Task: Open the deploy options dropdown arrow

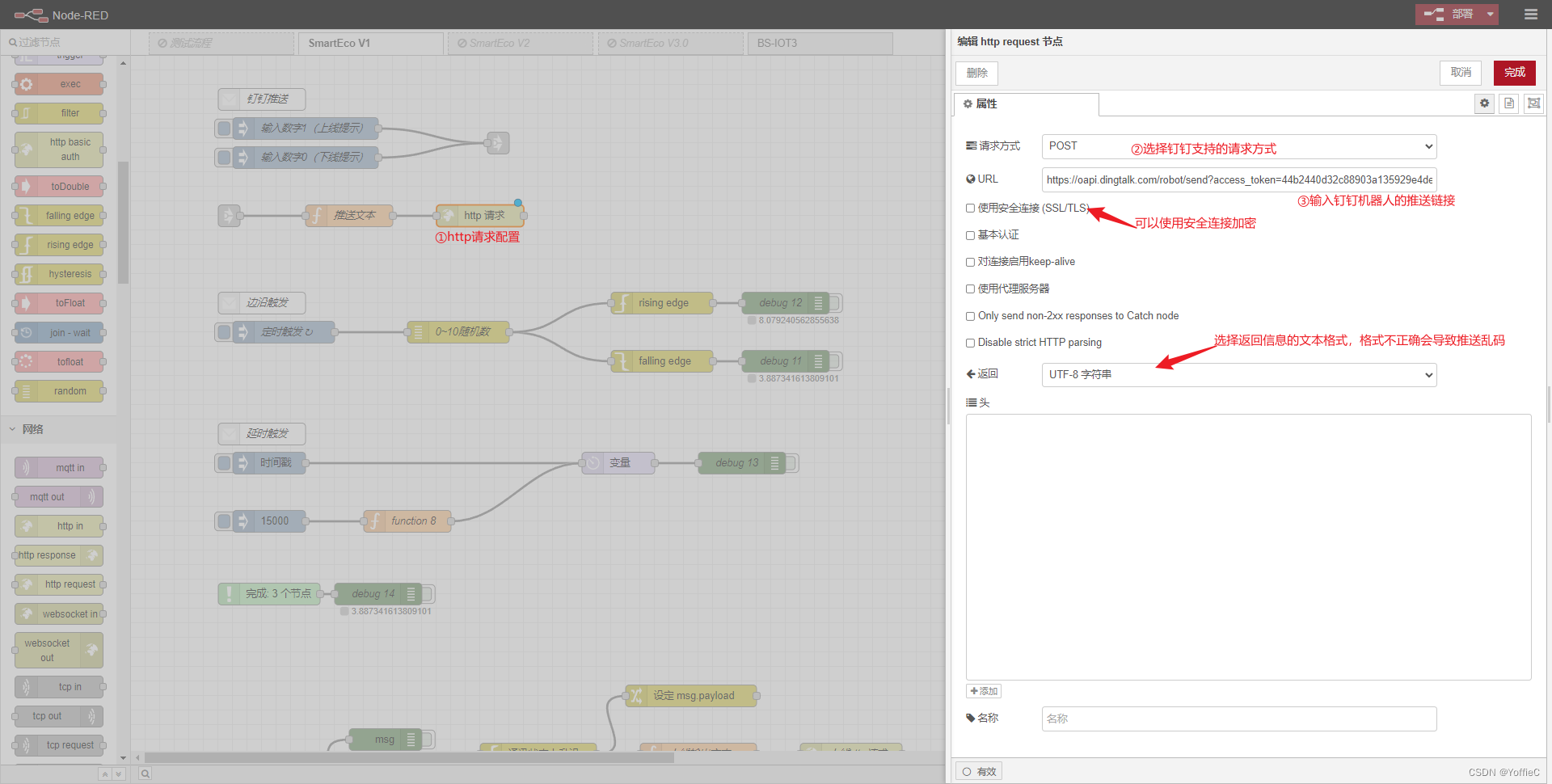Action: pyautogui.click(x=1489, y=14)
